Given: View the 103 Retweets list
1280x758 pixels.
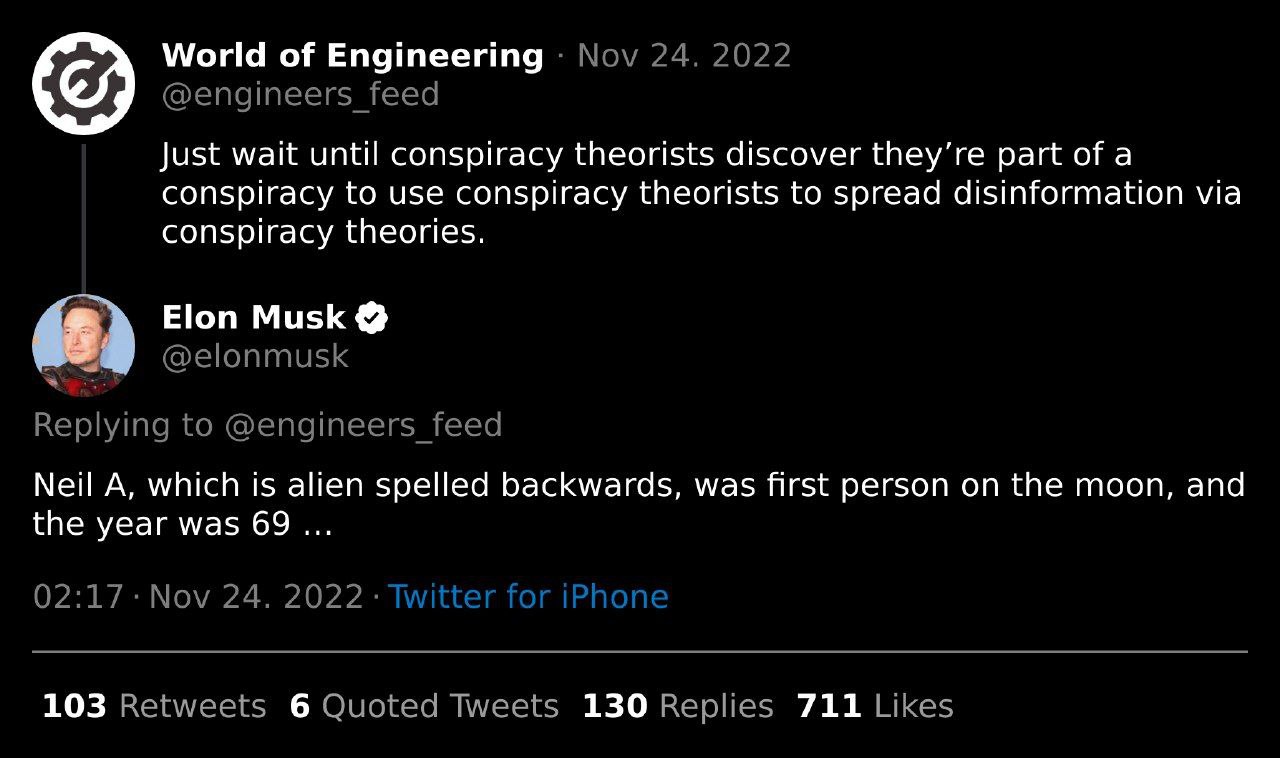Looking at the screenshot, I should tap(154, 707).
